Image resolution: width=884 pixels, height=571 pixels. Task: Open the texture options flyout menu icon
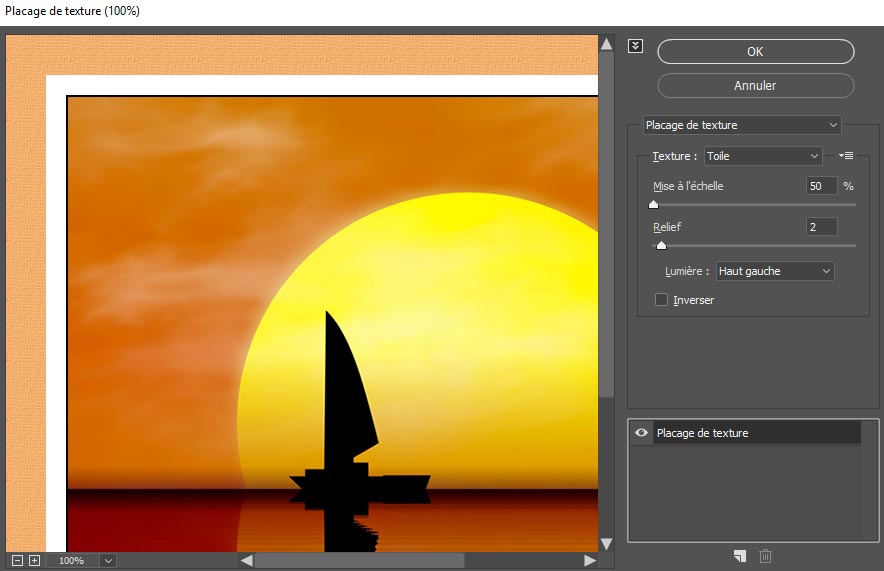(x=846, y=156)
